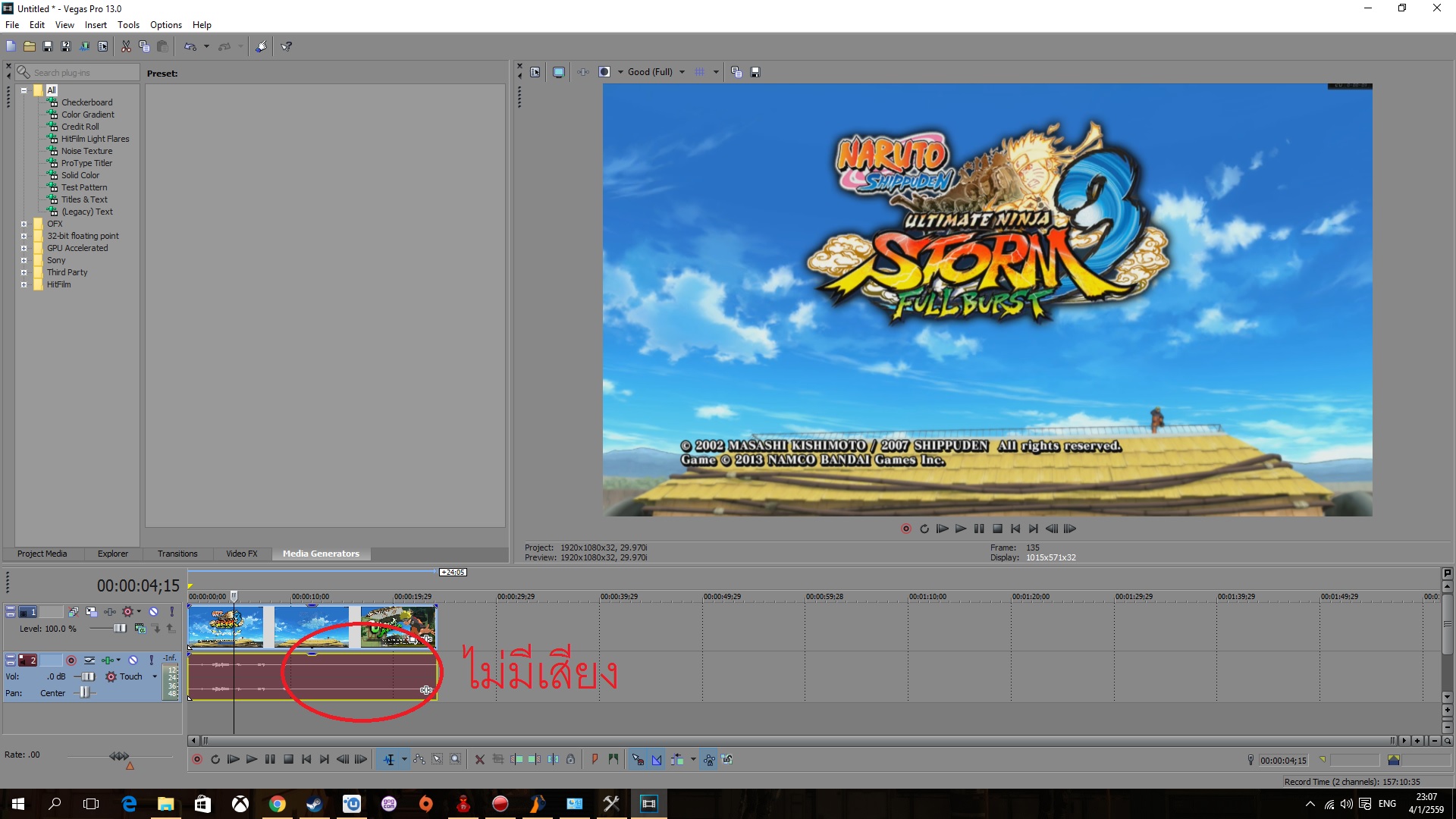Select the Titles & Text generator
The width and height of the screenshot is (1456, 819).
[84, 199]
